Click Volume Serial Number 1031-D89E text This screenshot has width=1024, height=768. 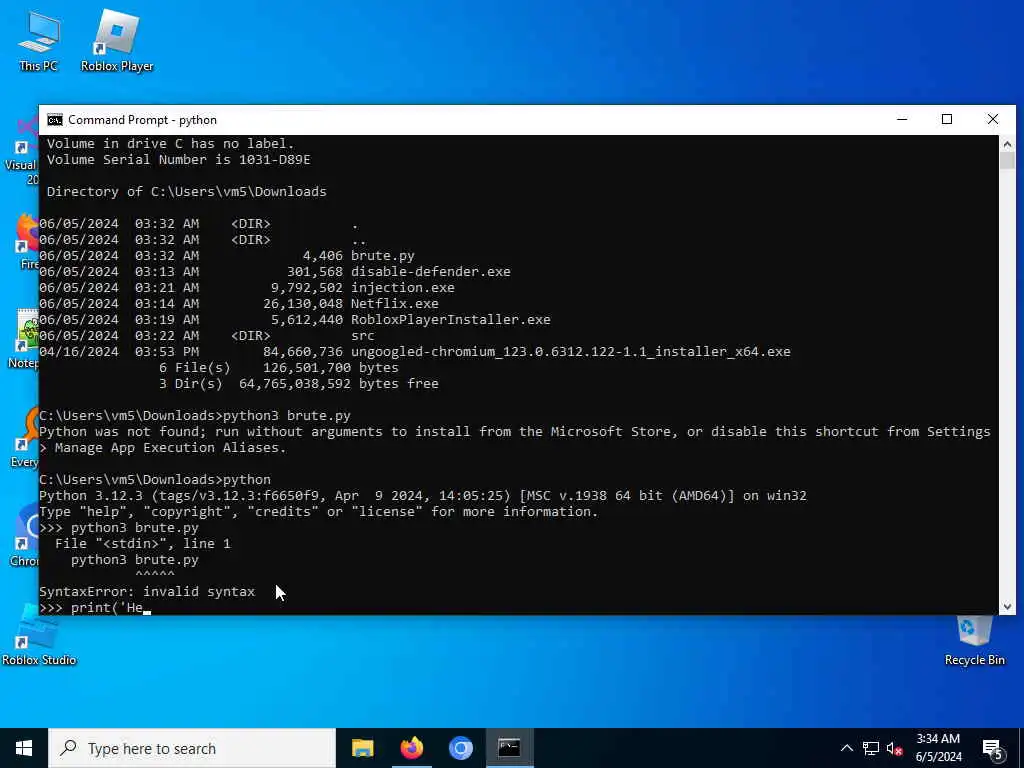point(178,159)
